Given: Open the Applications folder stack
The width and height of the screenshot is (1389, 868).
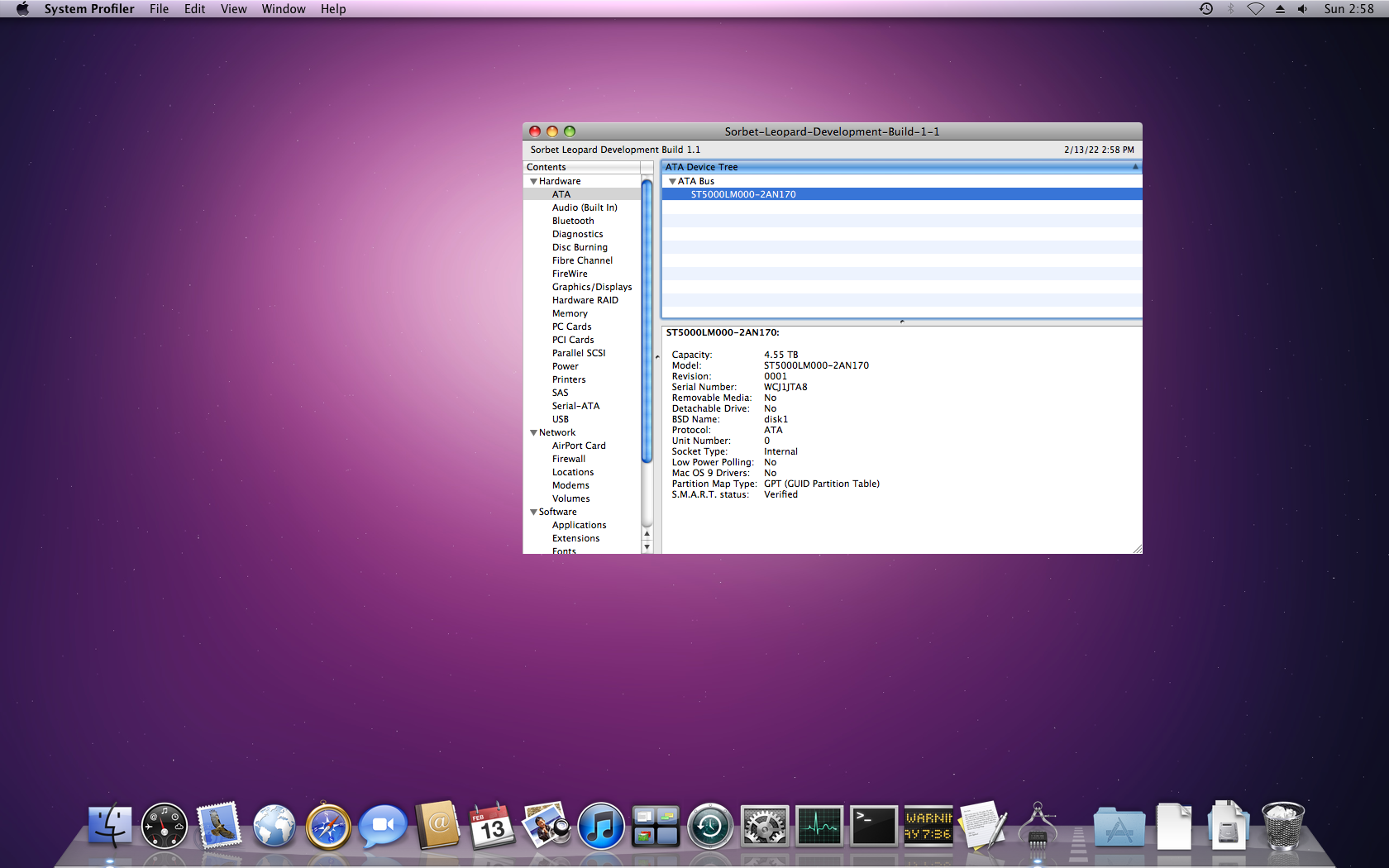Looking at the screenshot, I should coord(1119,826).
